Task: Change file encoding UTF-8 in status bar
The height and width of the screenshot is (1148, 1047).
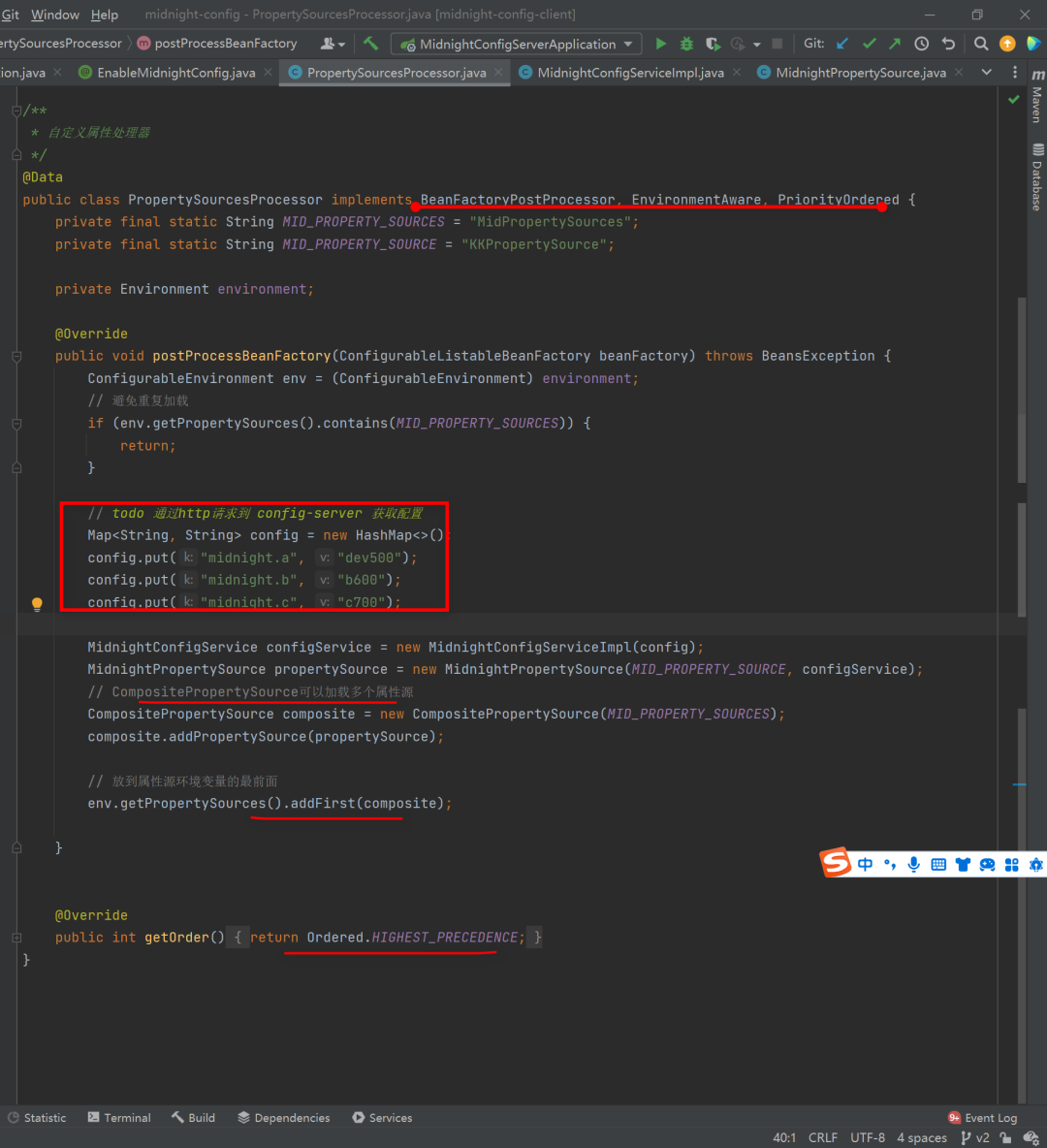Action: point(867,1137)
